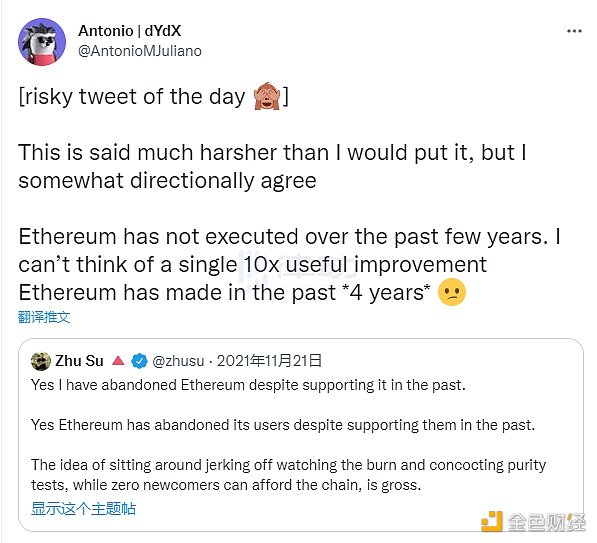The image size is (597, 543).
Task: Click the 'somewhat directionally agree' text
Action: [x=167, y=180]
